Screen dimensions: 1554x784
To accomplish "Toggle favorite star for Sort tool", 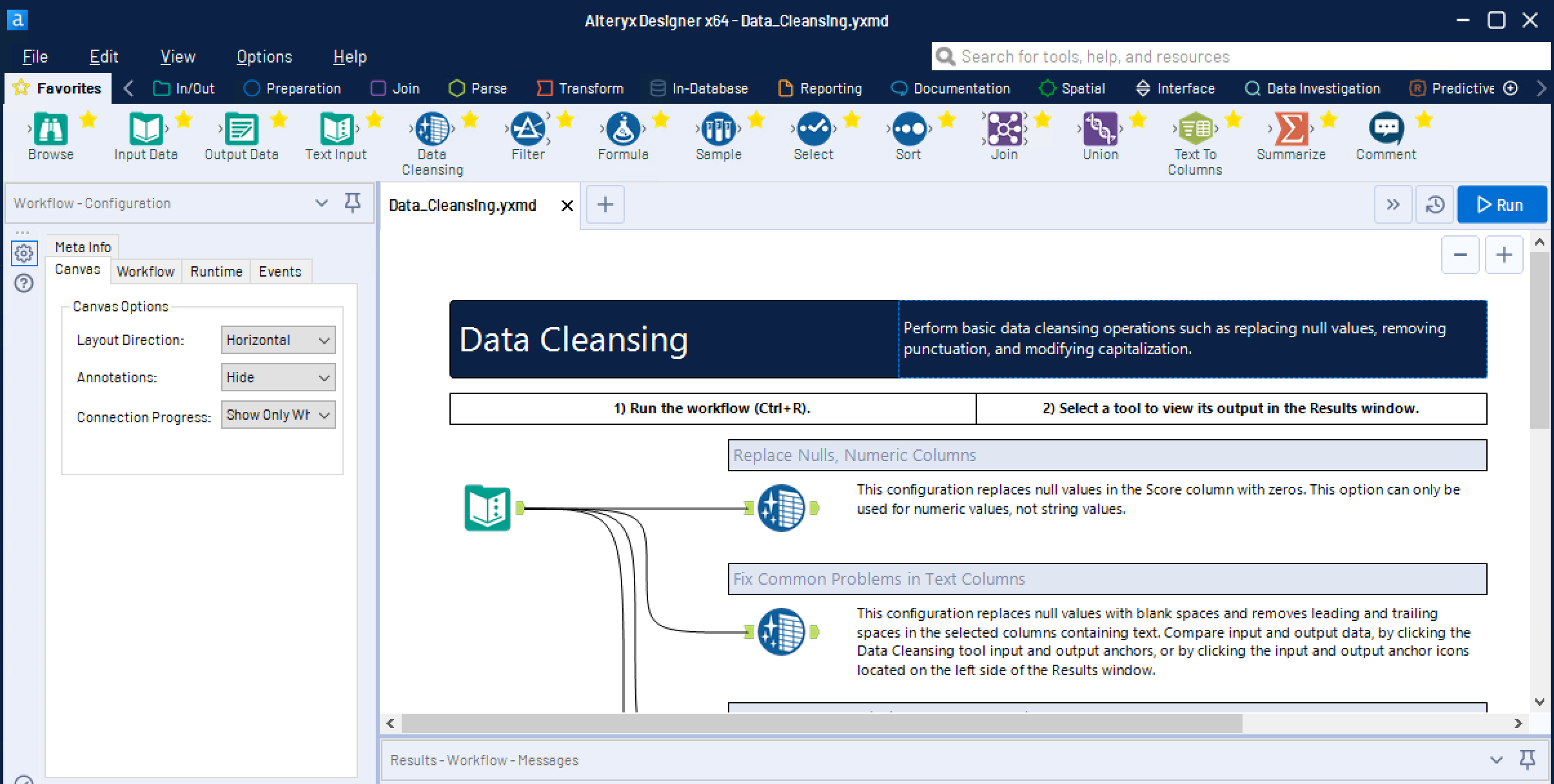I will click(x=947, y=119).
